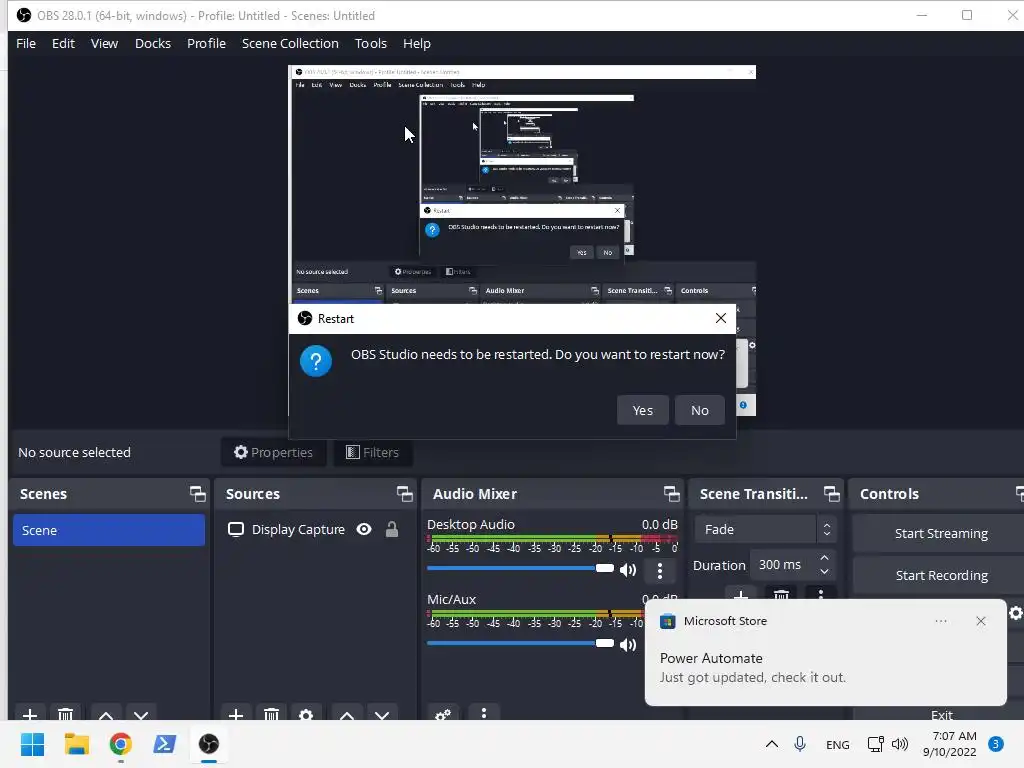Close the Restart dialog with X

[x=720, y=318]
